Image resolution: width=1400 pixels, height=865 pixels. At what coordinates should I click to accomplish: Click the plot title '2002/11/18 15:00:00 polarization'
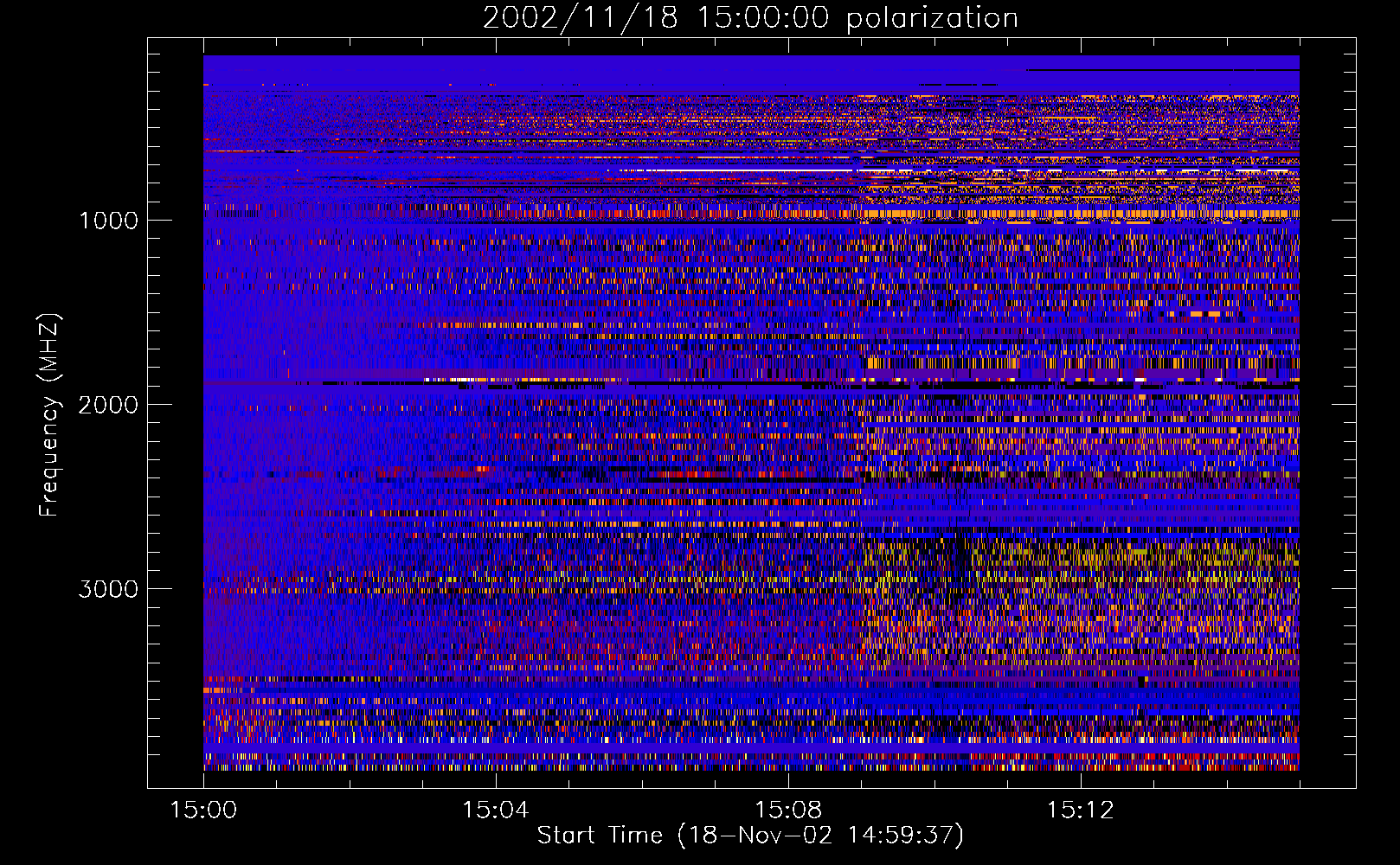750,18
